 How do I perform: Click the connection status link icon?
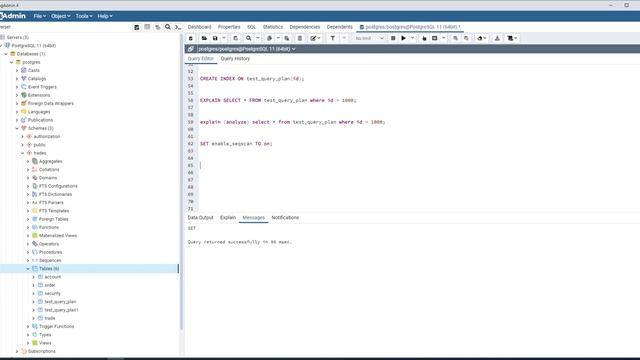click(x=191, y=49)
